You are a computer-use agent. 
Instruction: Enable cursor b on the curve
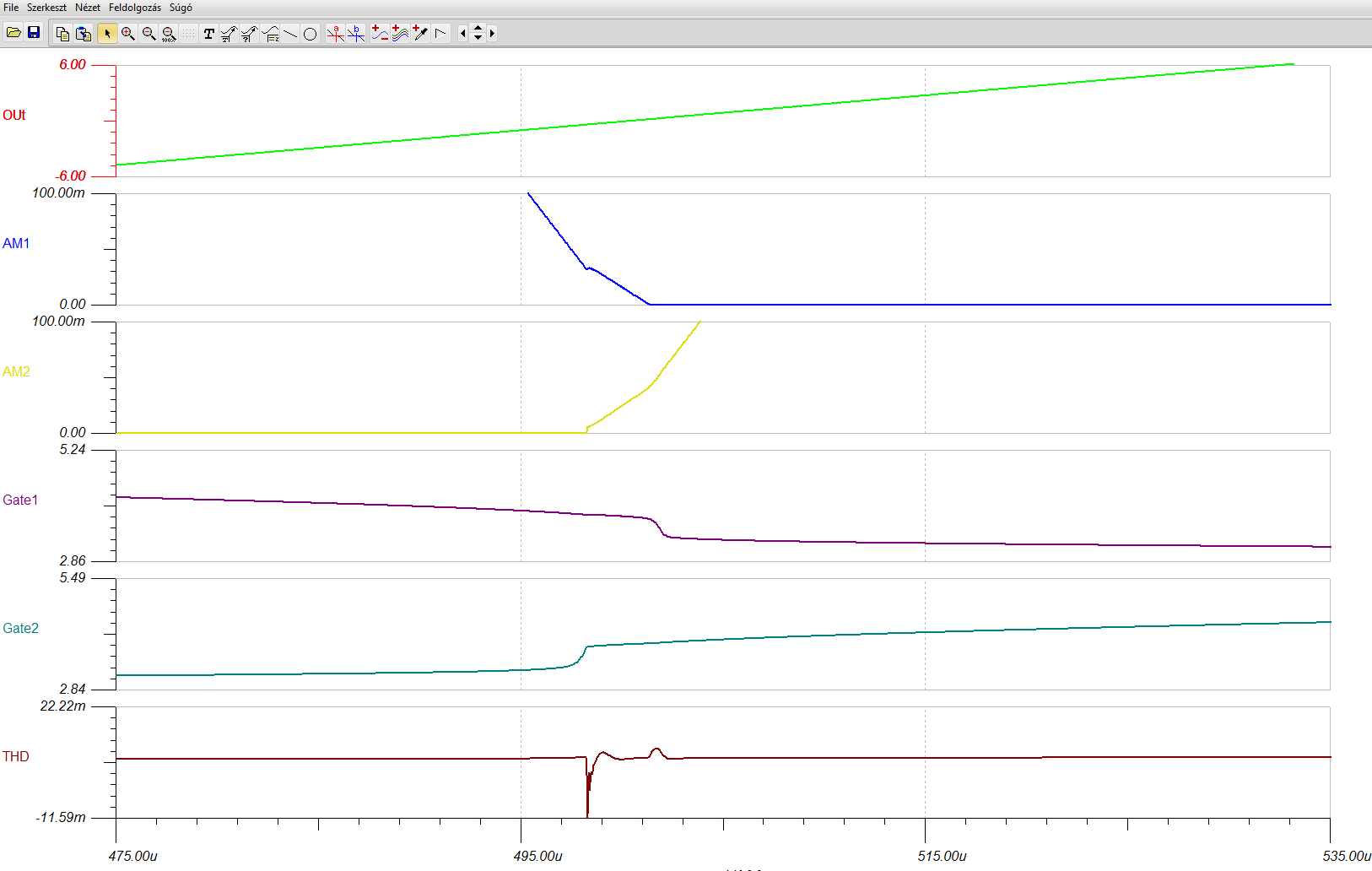[356, 33]
